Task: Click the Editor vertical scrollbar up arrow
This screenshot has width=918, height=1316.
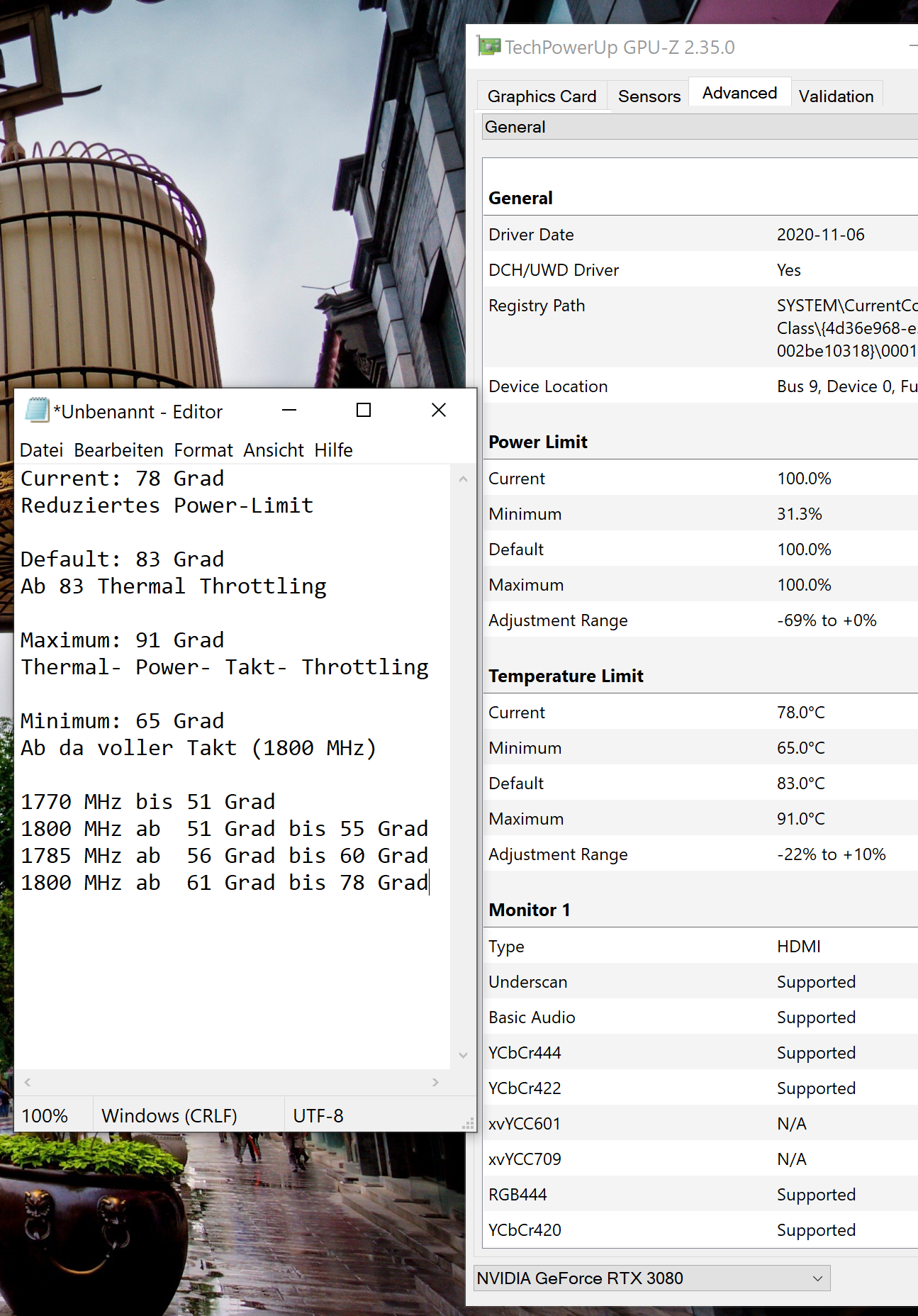Action: coord(463,479)
